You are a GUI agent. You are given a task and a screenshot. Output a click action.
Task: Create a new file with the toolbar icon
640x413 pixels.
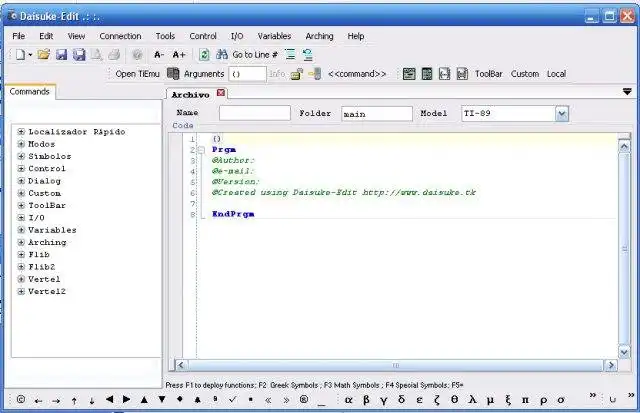pos(20,54)
